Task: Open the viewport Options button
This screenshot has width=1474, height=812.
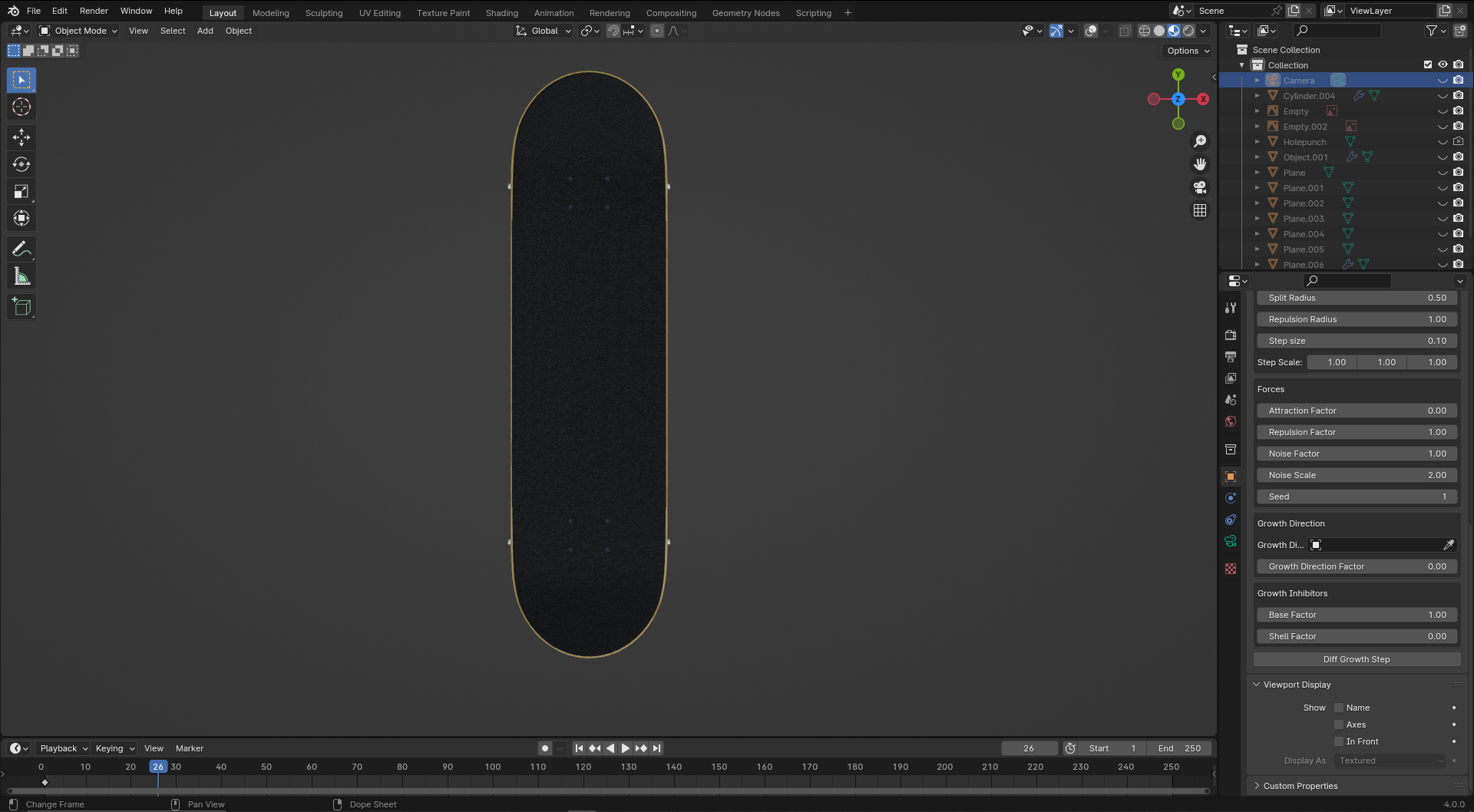Action: point(1188,51)
